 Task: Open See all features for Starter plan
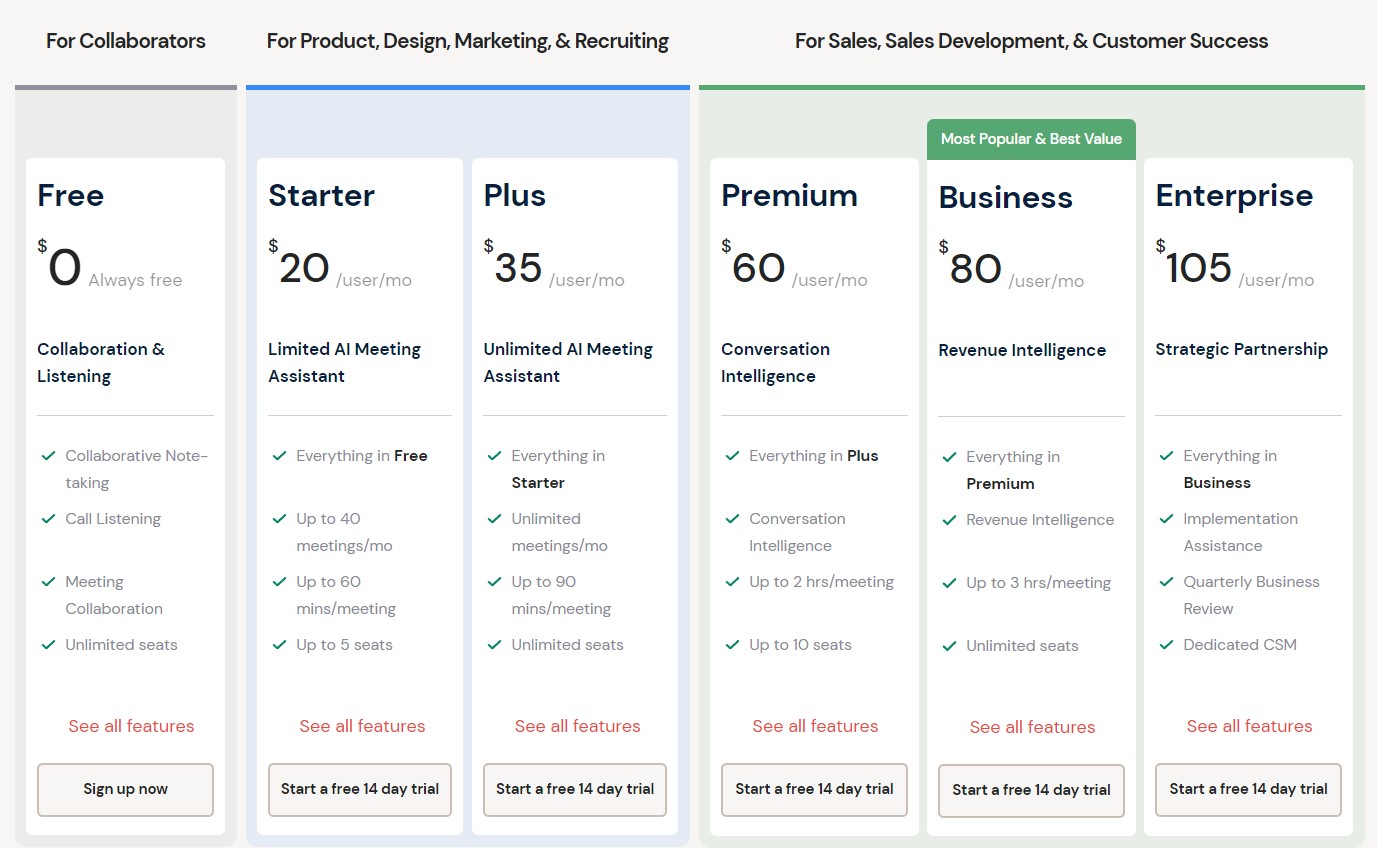coord(362,726)
